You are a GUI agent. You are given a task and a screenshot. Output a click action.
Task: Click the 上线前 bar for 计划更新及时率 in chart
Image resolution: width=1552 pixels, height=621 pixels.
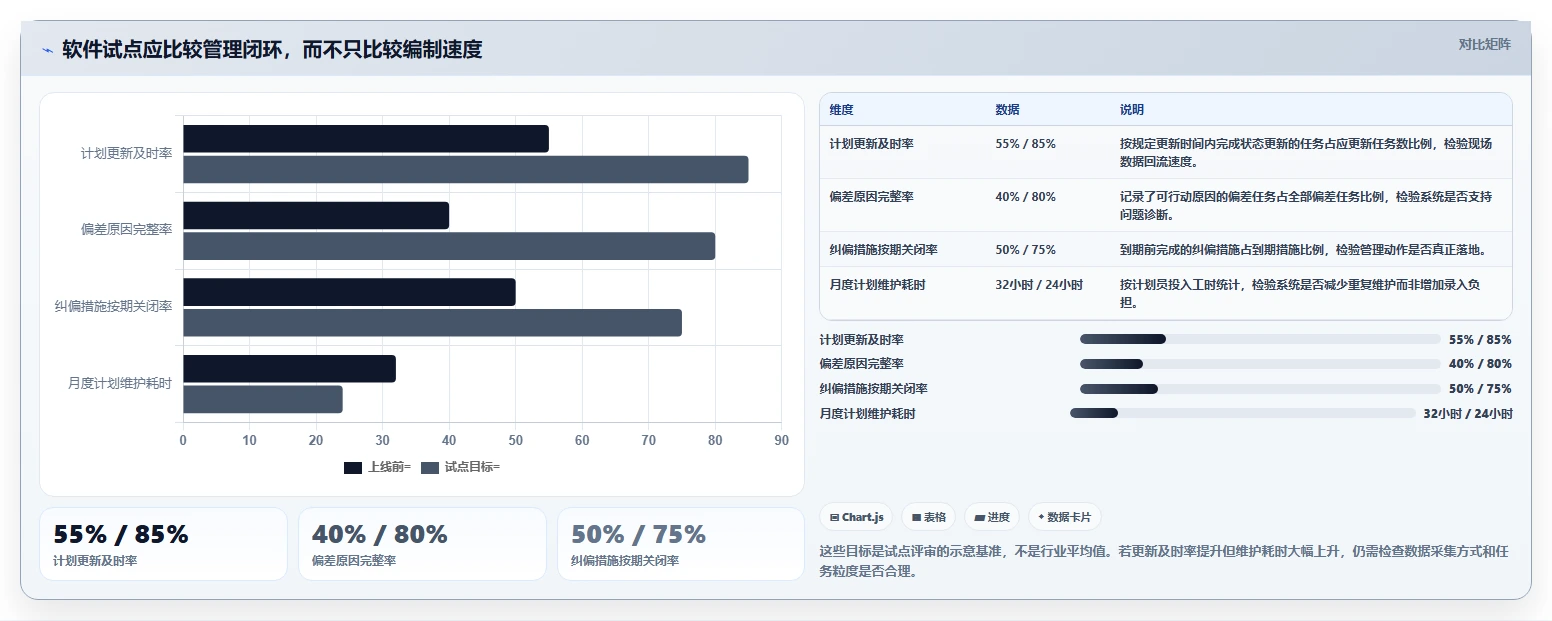[366, 139]
